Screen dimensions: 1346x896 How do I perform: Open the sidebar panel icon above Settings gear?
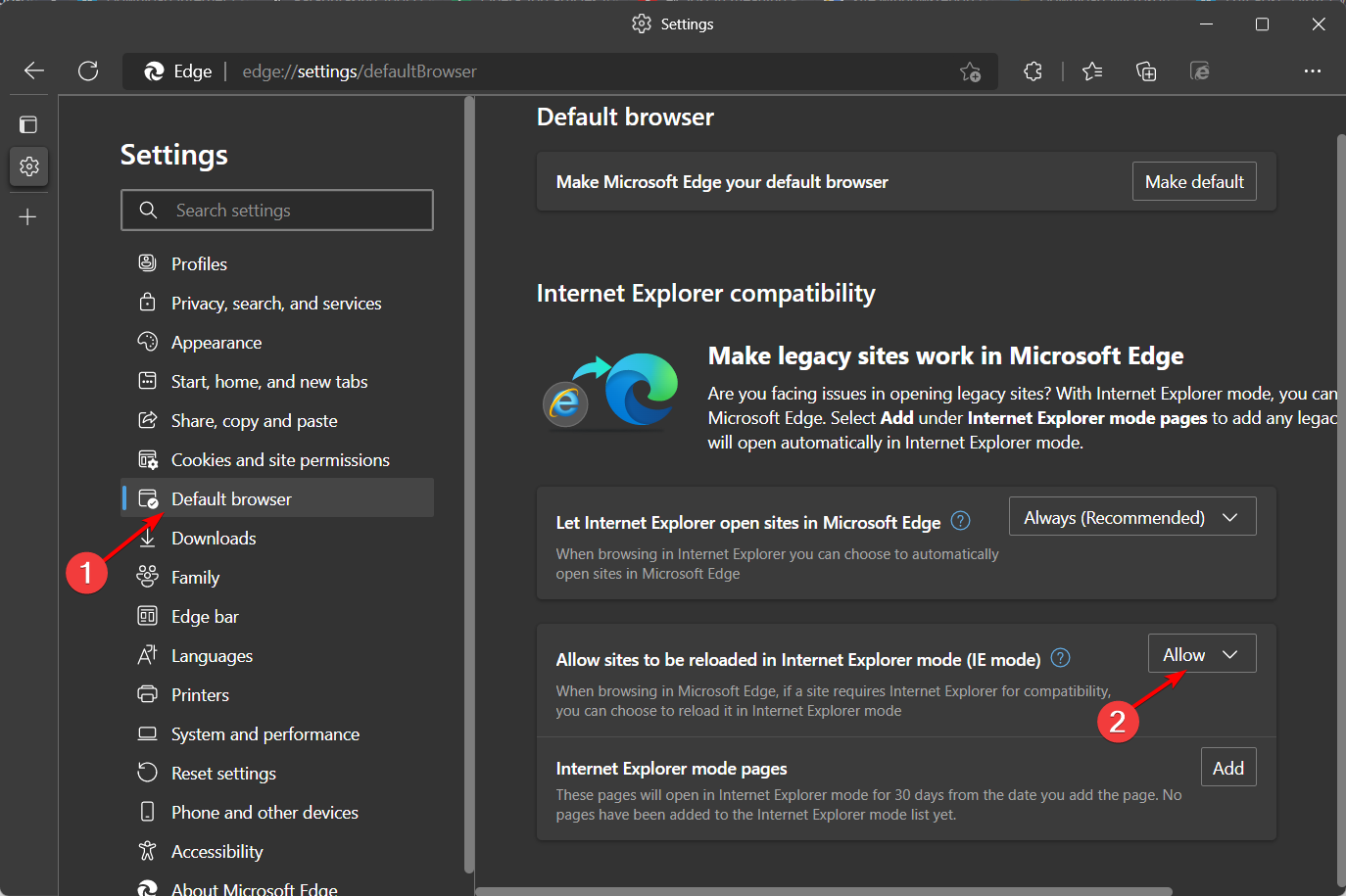click(28, 123)
